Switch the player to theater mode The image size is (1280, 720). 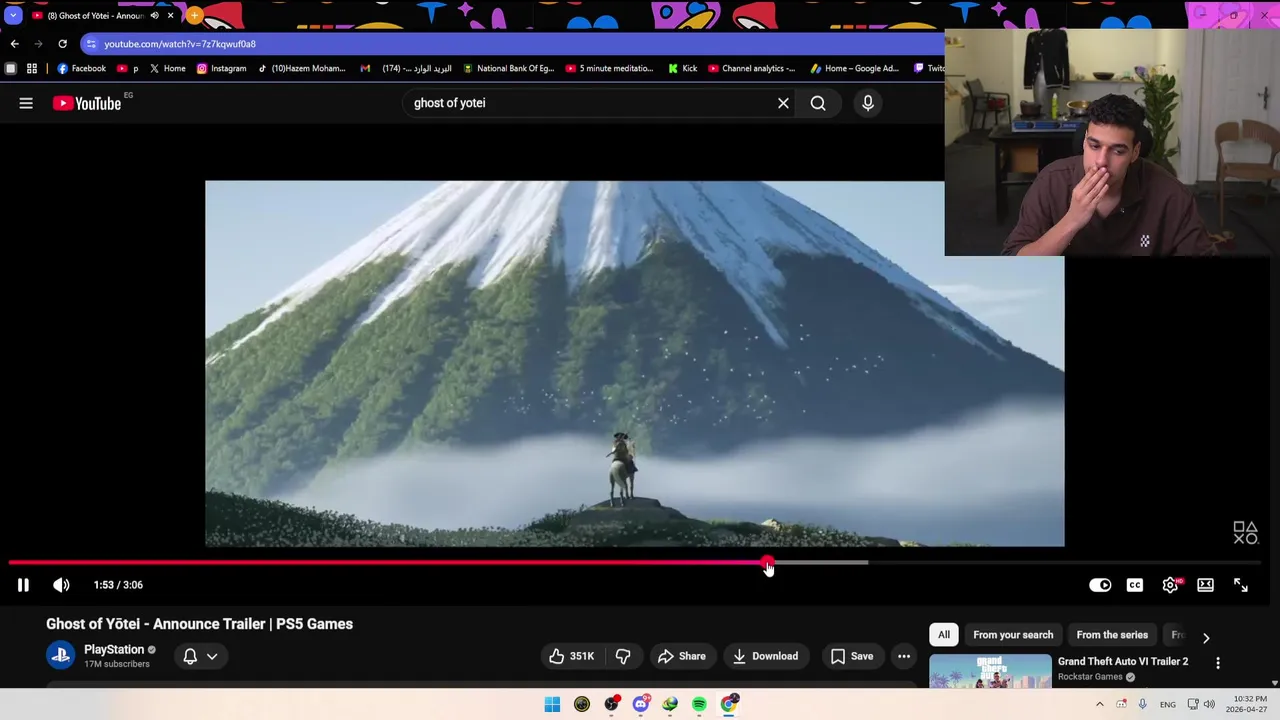[x=1205, y=585]
